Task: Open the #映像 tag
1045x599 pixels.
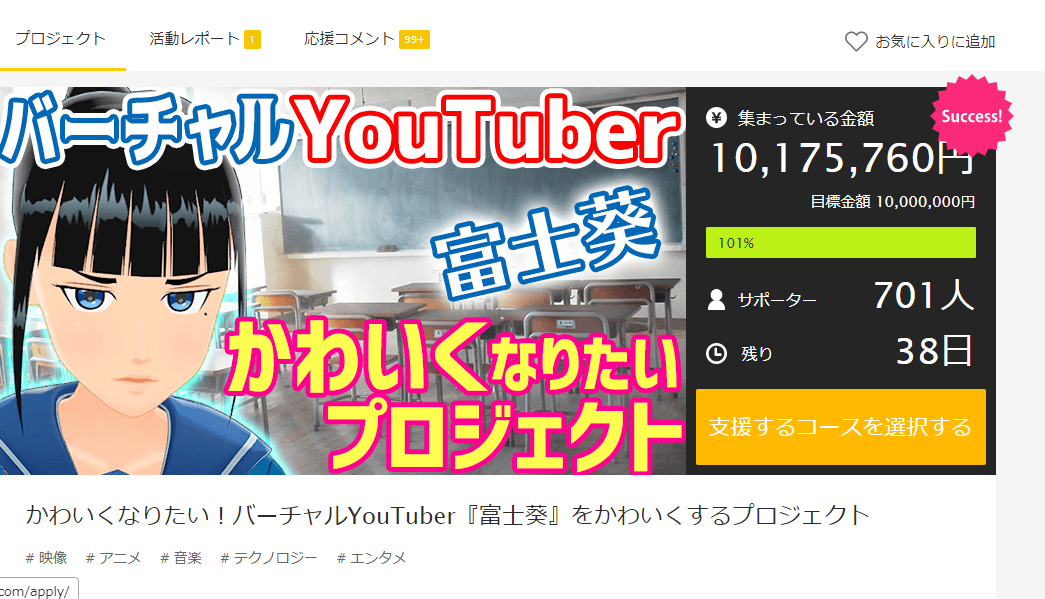Action: pyautogui.click(x=47, y=558)
